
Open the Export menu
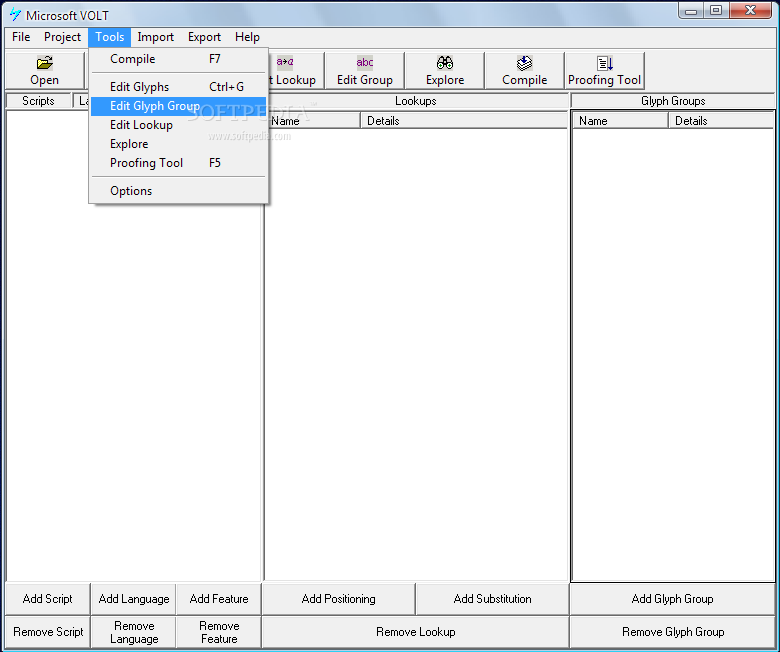(204, 37)
